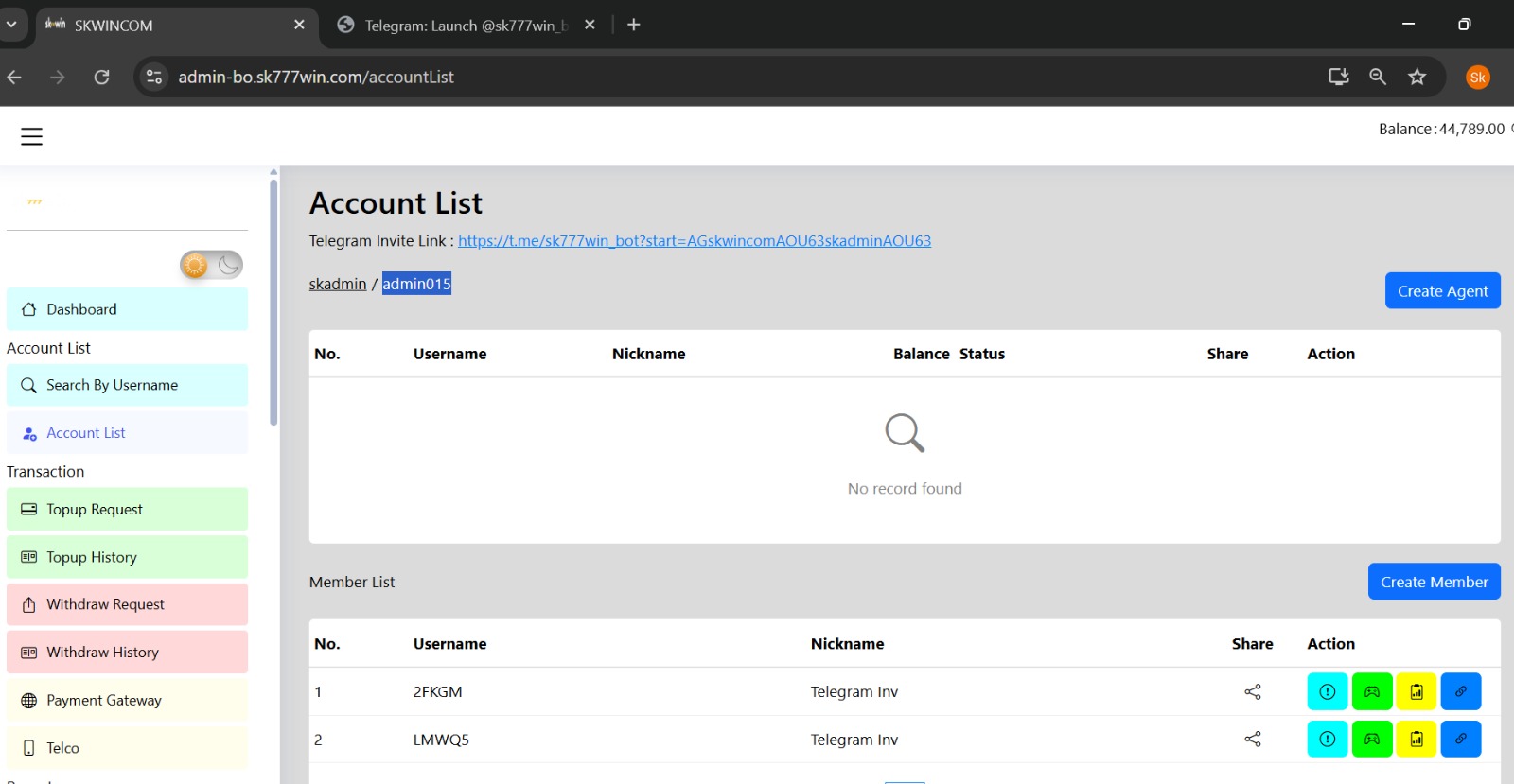Click cyan info icon for 2FKGM

tap(1327, 692)
